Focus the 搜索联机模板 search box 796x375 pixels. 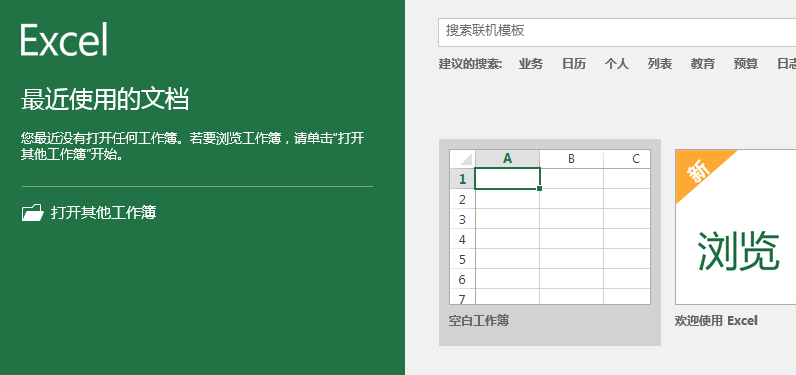coord(617,31)
